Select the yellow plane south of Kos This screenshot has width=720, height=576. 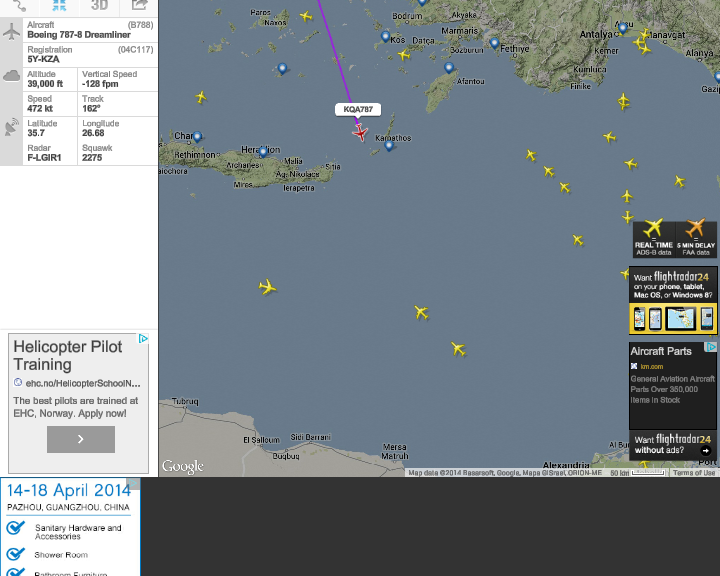click(x=404, y=55)
